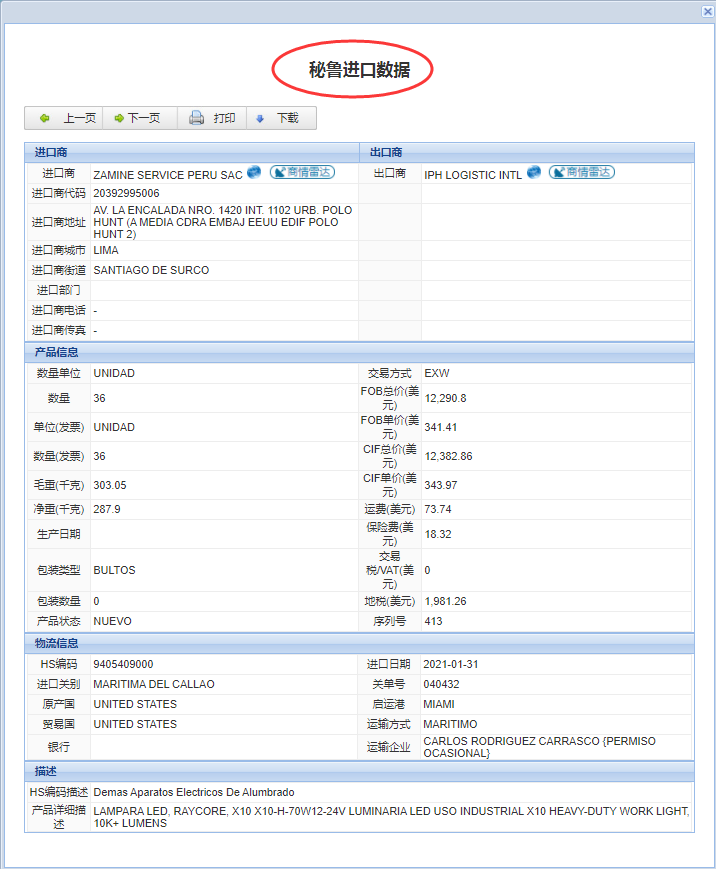
Task: Go to previous page with 上一页 button
Action: coord(67,118)
